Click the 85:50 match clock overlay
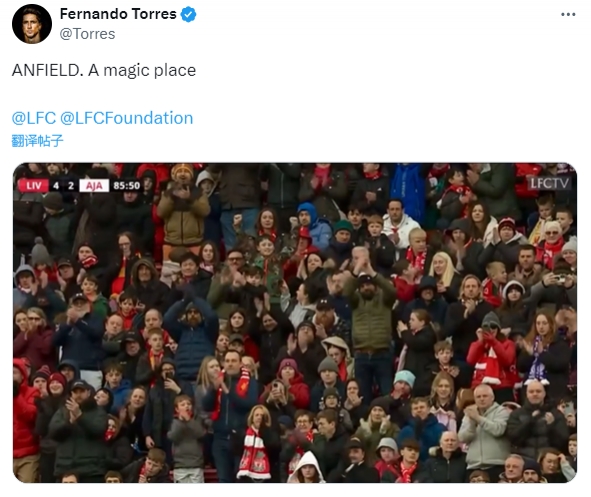 (x=127, y=186)
